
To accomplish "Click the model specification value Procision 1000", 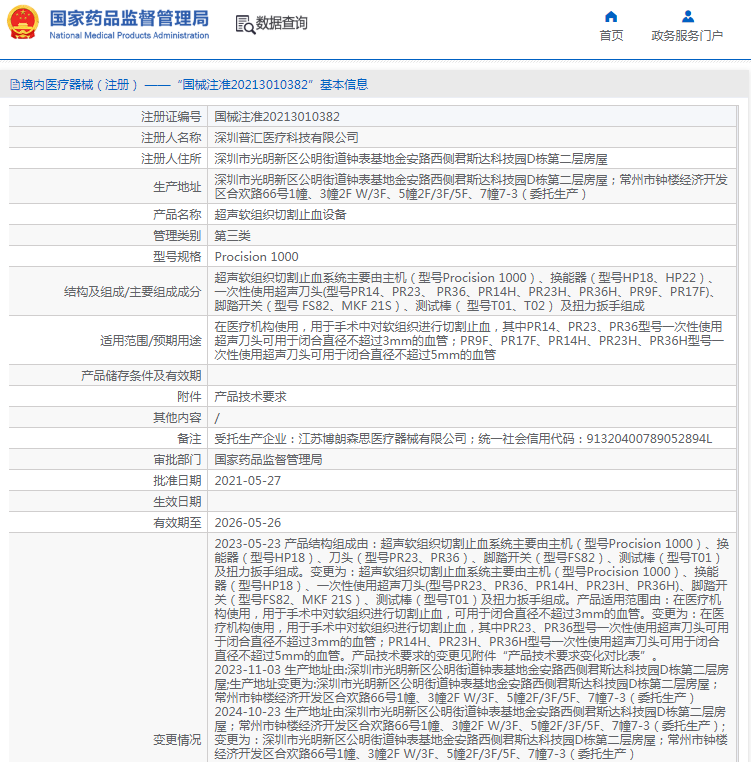I will 256,257.
